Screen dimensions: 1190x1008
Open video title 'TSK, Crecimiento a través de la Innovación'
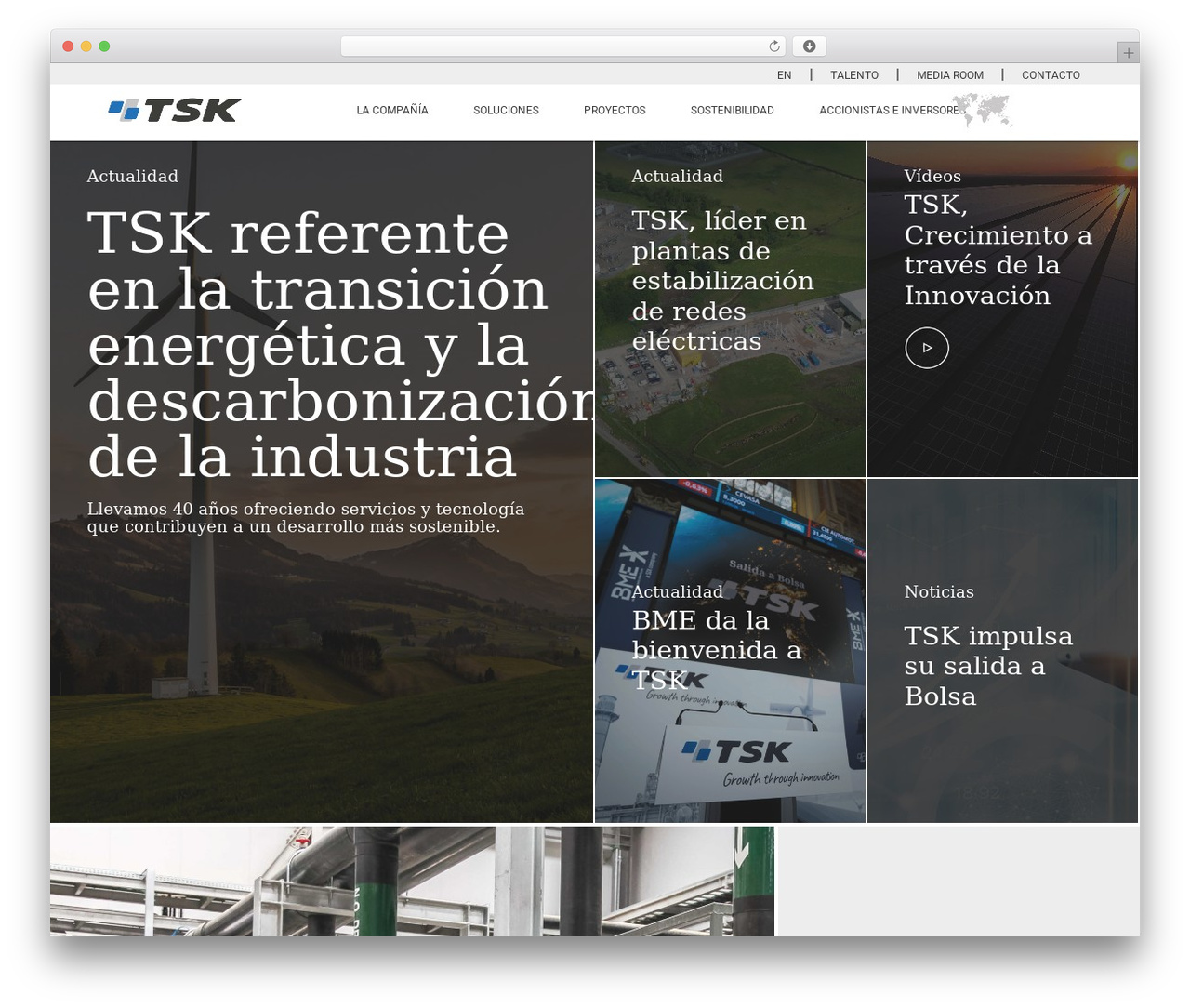[998, 250]
